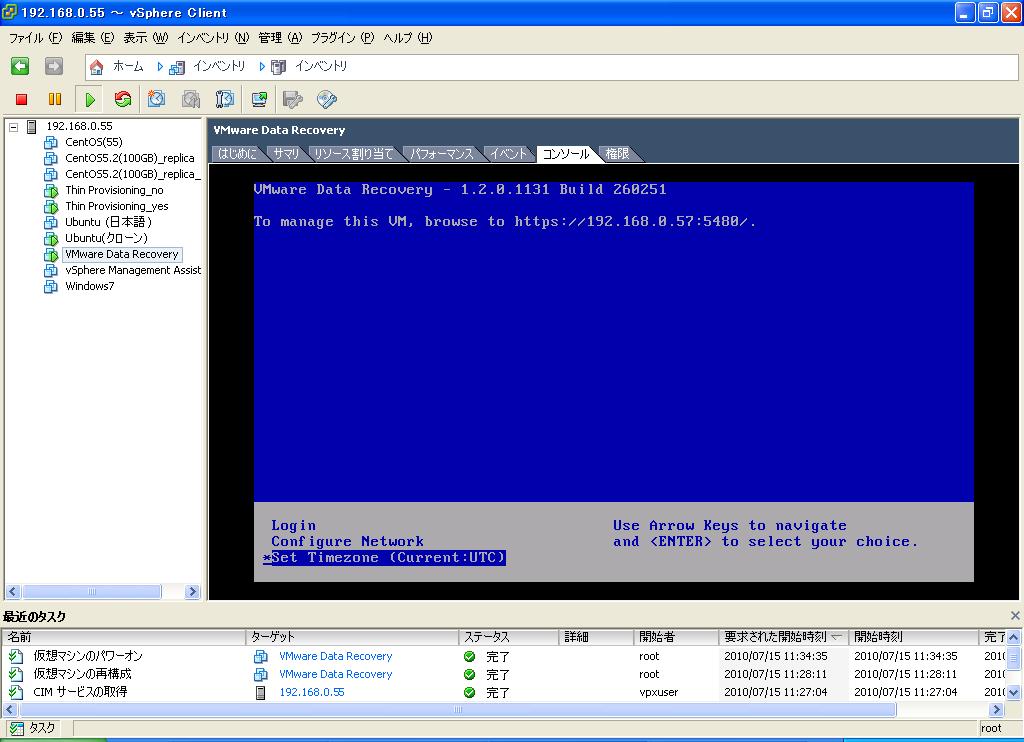The width and height of the screenshot is (1024, 742).
Task: Click the Revert to Snapshot icon
Action: (x=191, y=99)
